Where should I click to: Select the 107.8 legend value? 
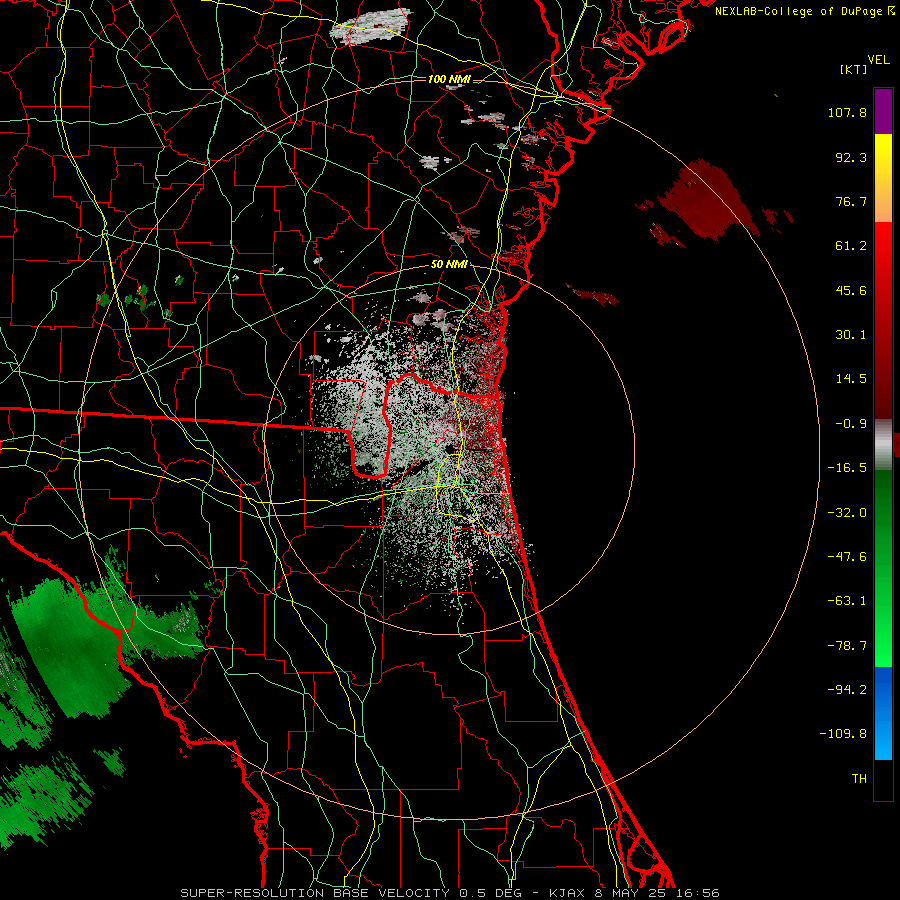[x=847, y=112]
